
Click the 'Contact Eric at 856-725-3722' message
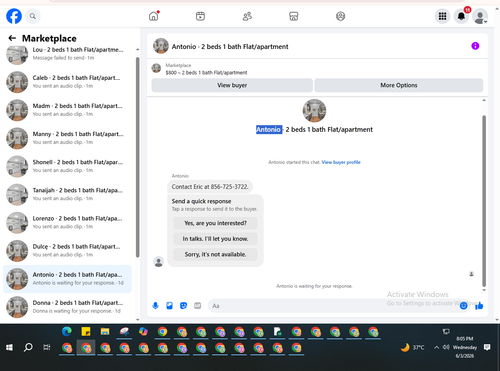(x=210, y=187)
